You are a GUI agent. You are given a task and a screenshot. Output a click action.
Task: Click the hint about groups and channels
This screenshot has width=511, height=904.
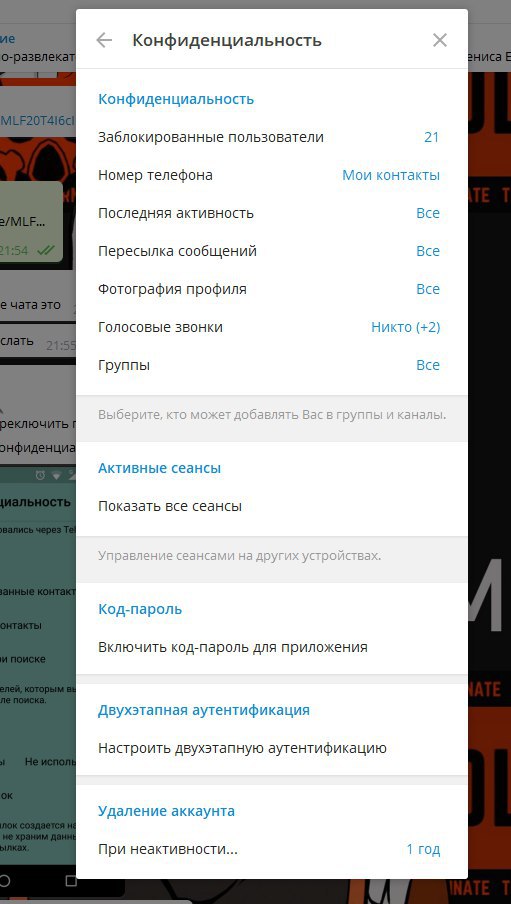click(x=272, y=415)
